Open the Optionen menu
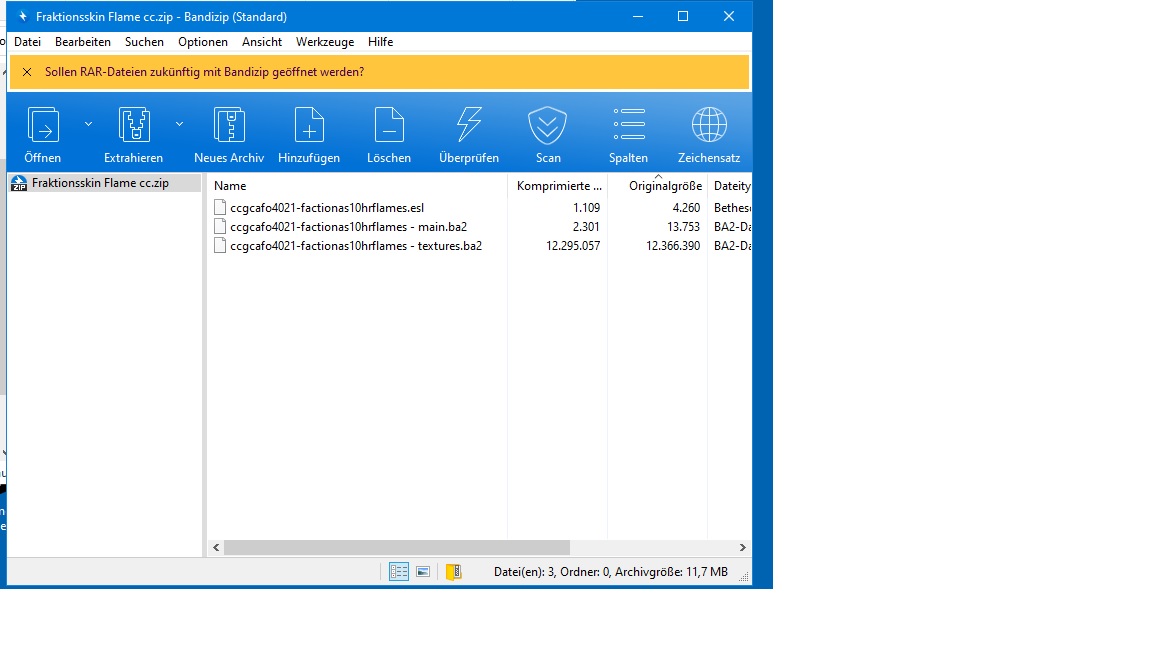This screenshot has height=648, width=1152. tap(203, 42)
